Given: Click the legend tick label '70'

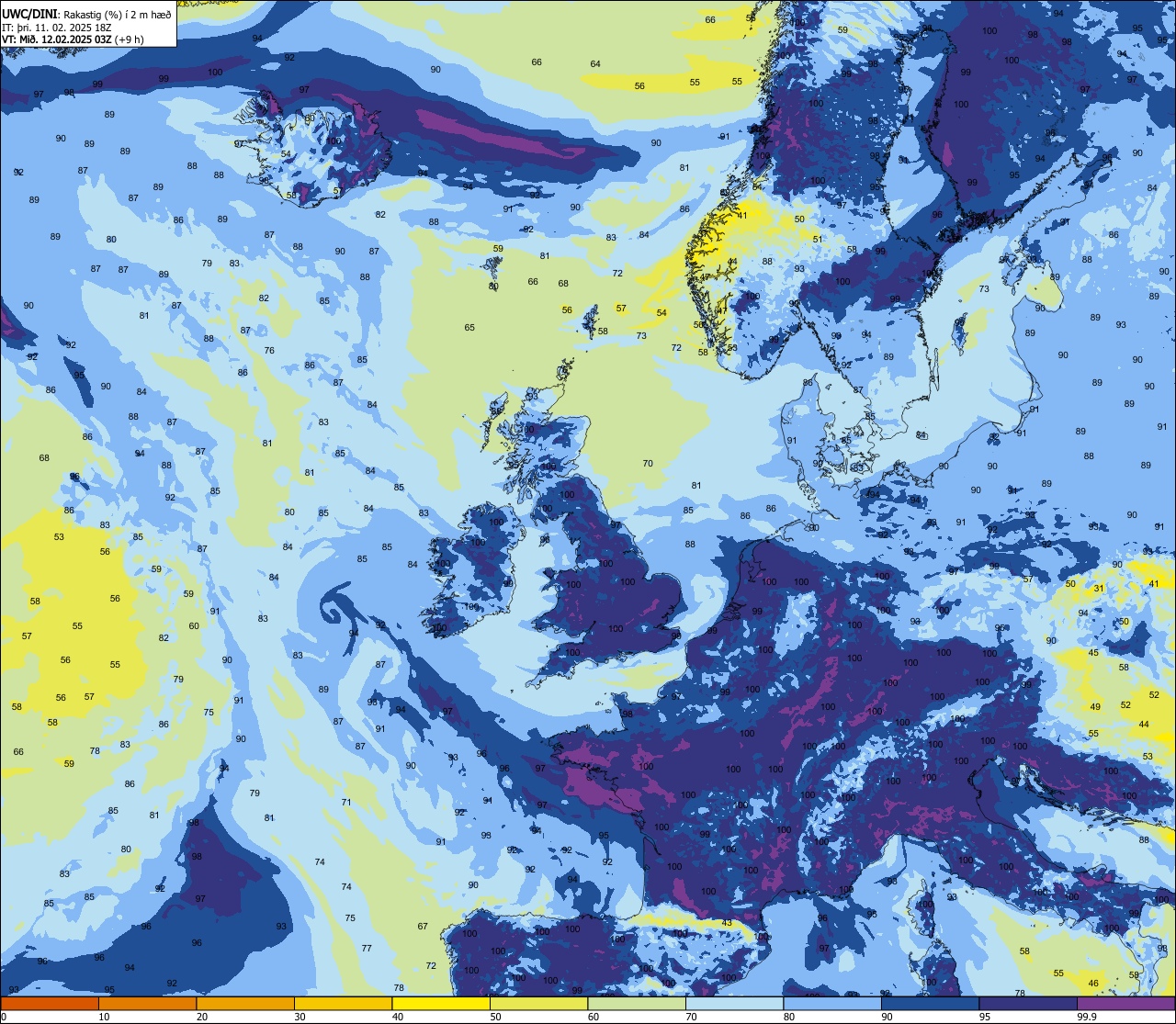Looking at the screenshot, I should click(691, 1017).
